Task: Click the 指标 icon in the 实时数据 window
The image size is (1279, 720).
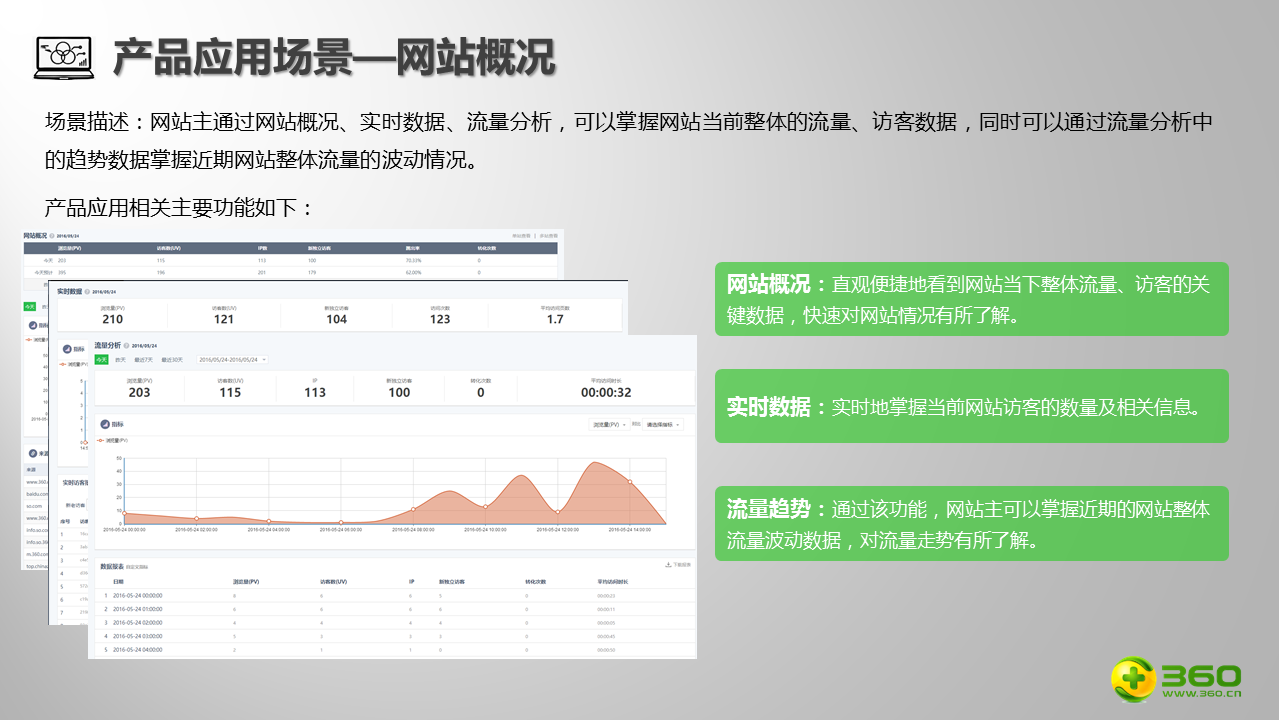Action: click(66, 348)
